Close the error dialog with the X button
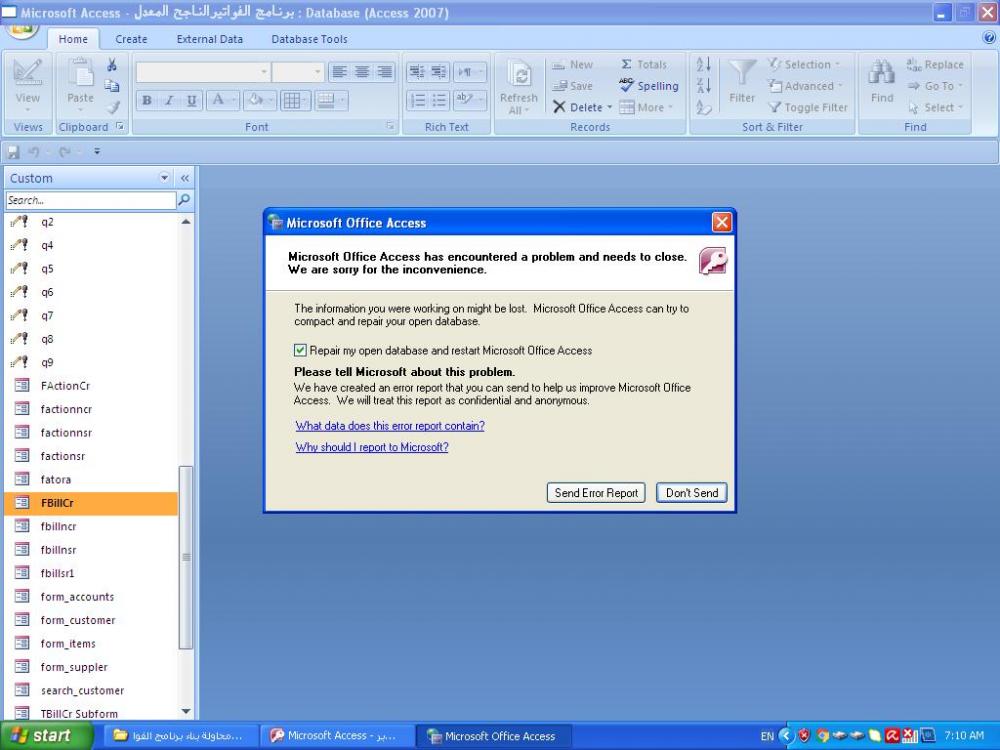 pos(721,223)
